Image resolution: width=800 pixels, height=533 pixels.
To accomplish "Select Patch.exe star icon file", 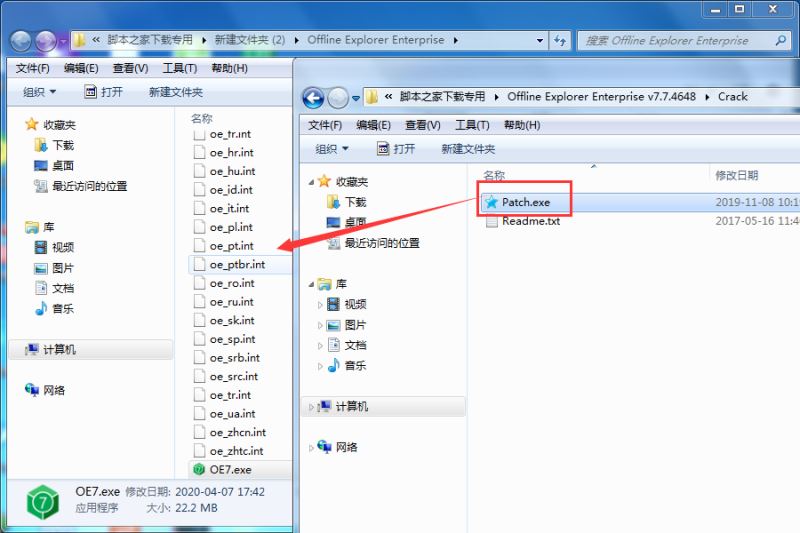I will pos(526,202).
